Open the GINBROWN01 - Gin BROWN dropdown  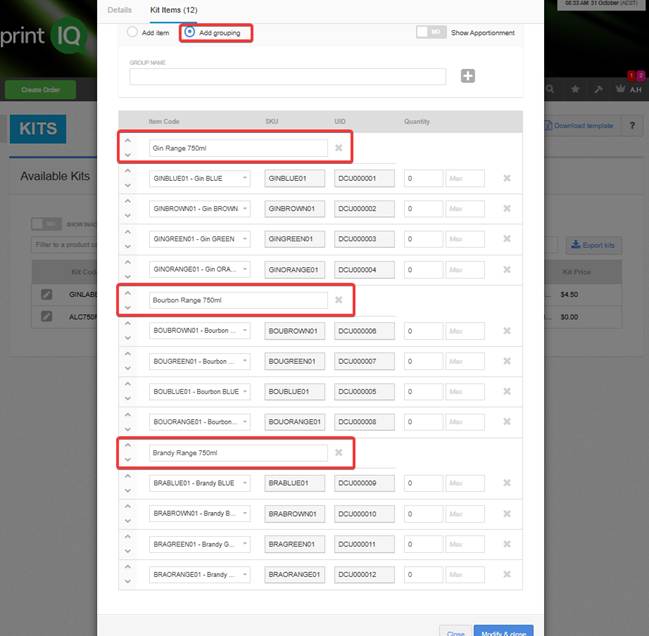pos(200,209)
